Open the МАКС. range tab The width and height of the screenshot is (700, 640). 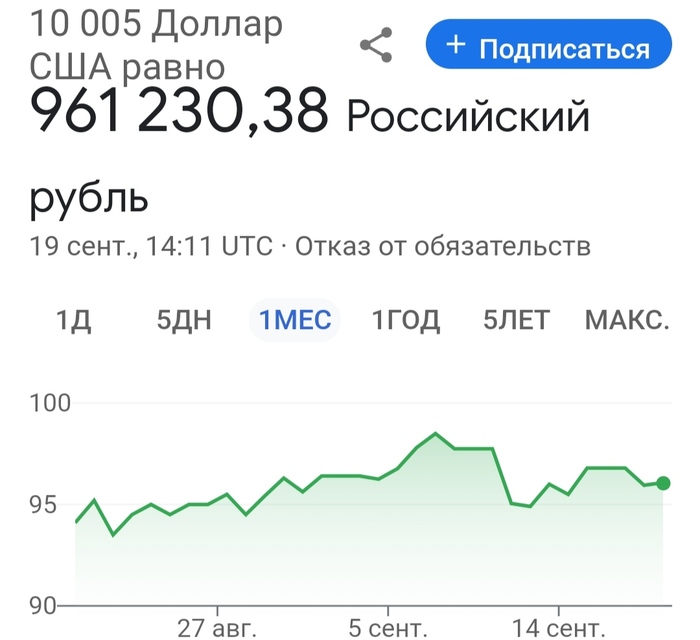pyautogui.click(x=626, y=321)
